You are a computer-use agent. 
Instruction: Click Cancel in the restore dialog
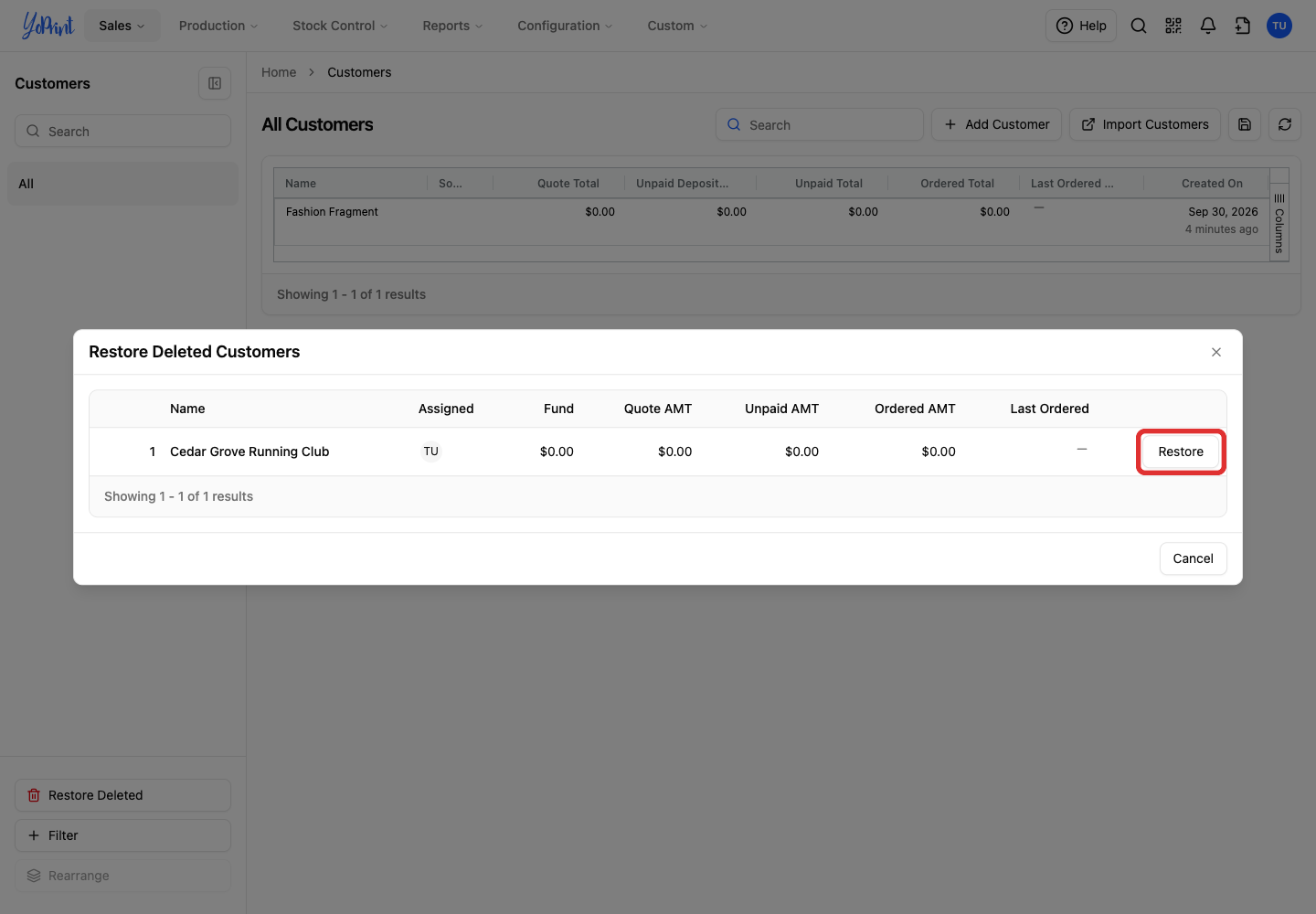(x=1193, y=558)
